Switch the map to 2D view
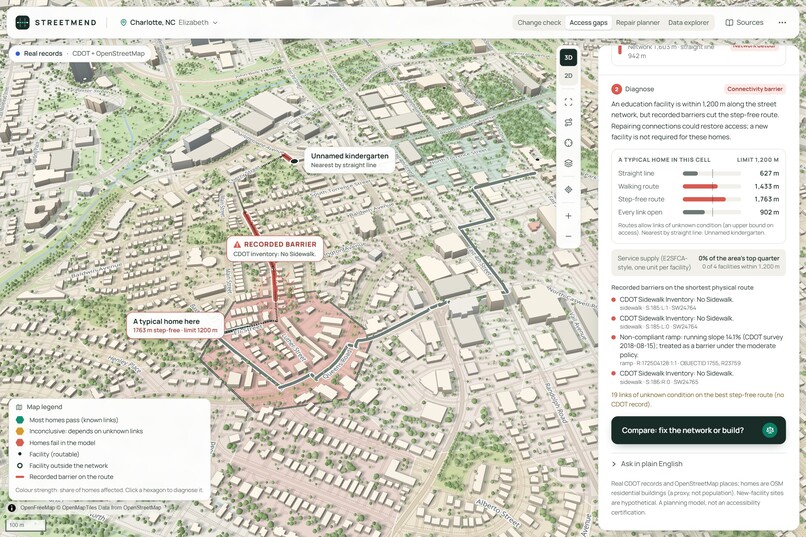The width and height of the screenshot is (806, 537). 568,76
